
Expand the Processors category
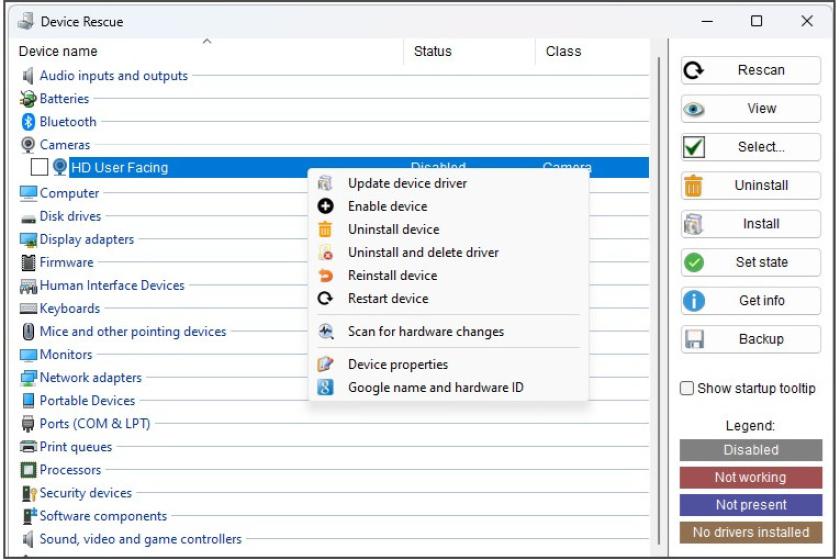point(70,470)
